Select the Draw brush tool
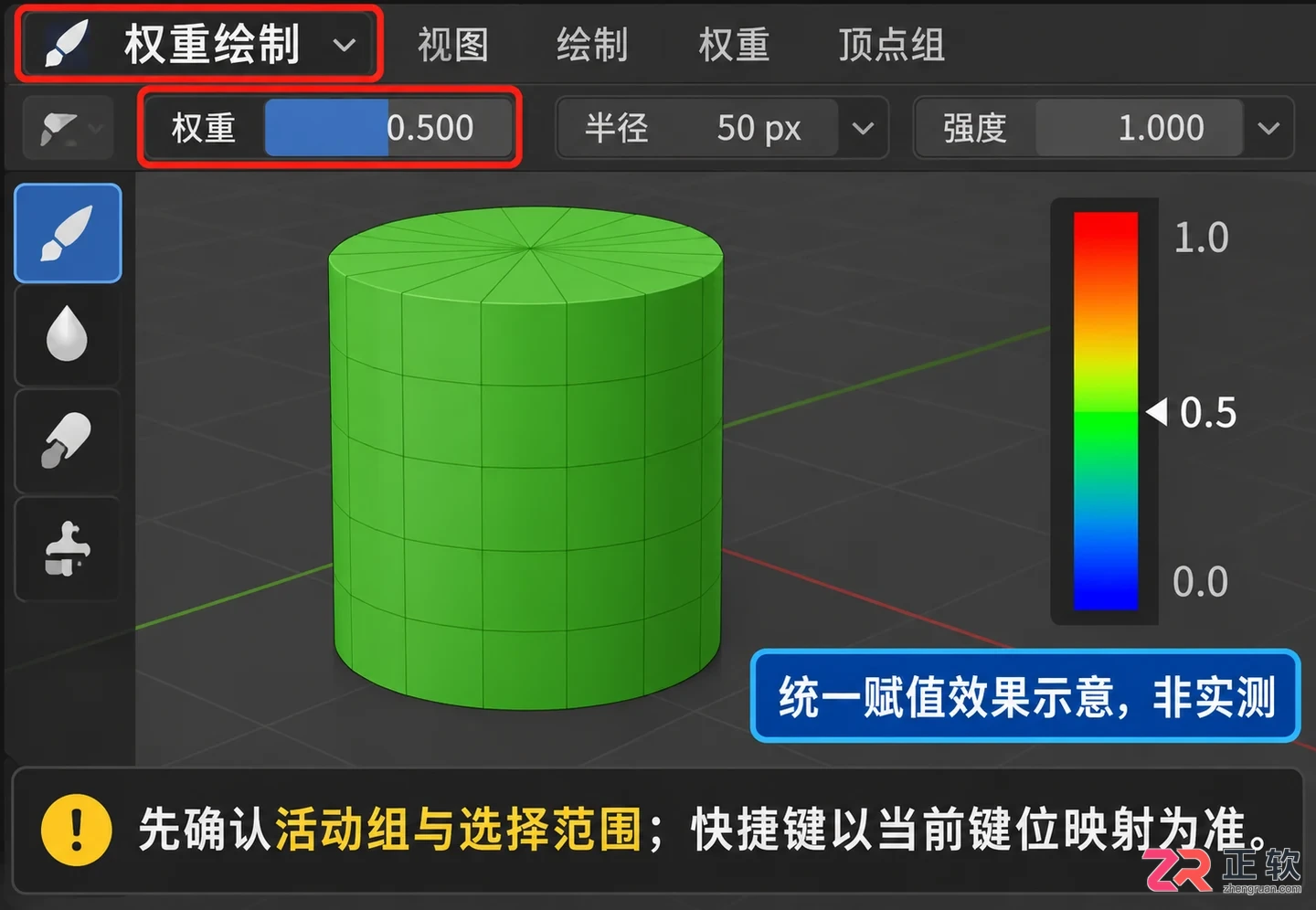 click(68, 233)
